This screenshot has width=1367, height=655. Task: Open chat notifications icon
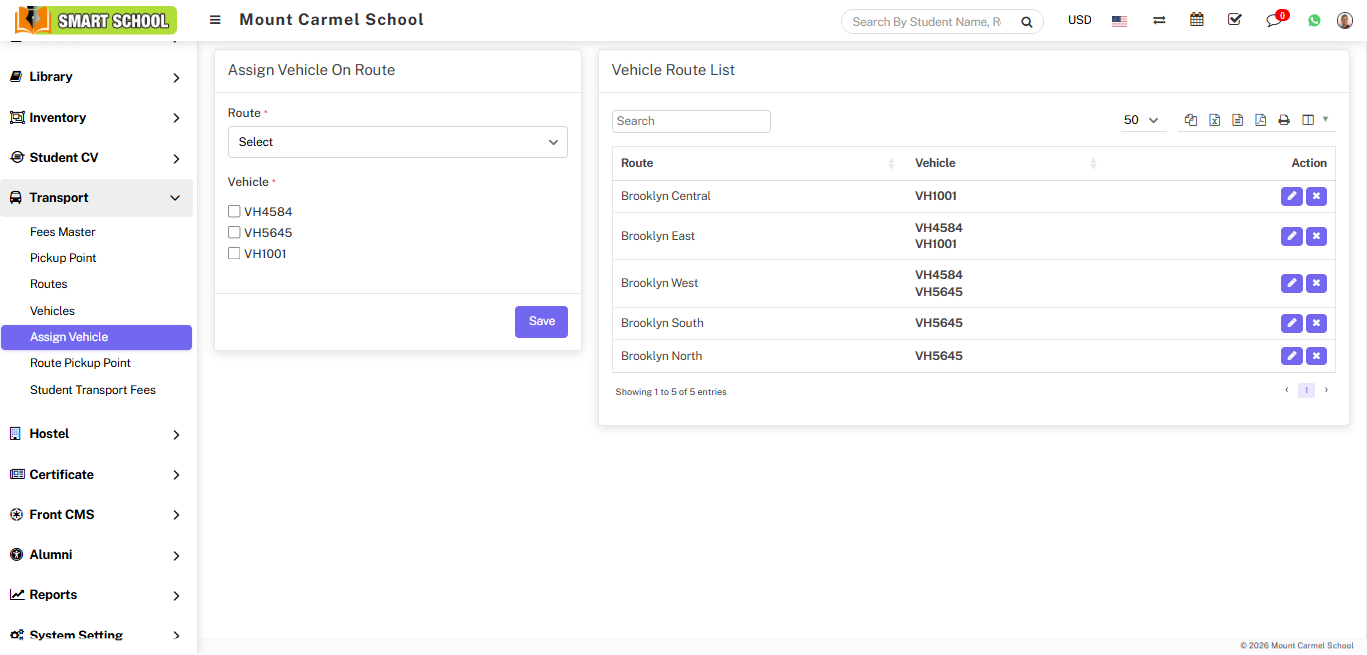point(1274,21)
